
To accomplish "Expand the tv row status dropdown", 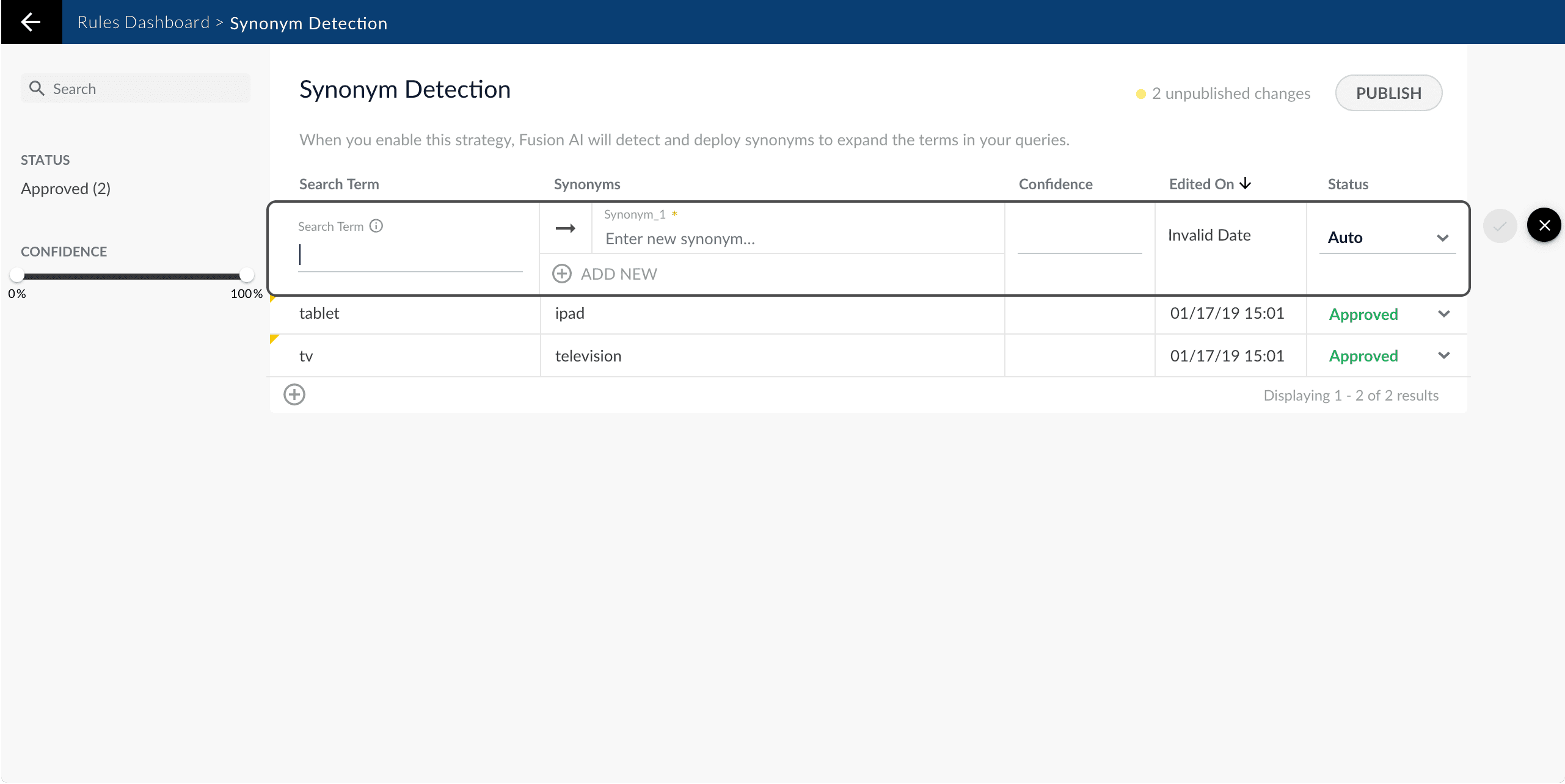I will point(1443,355).
